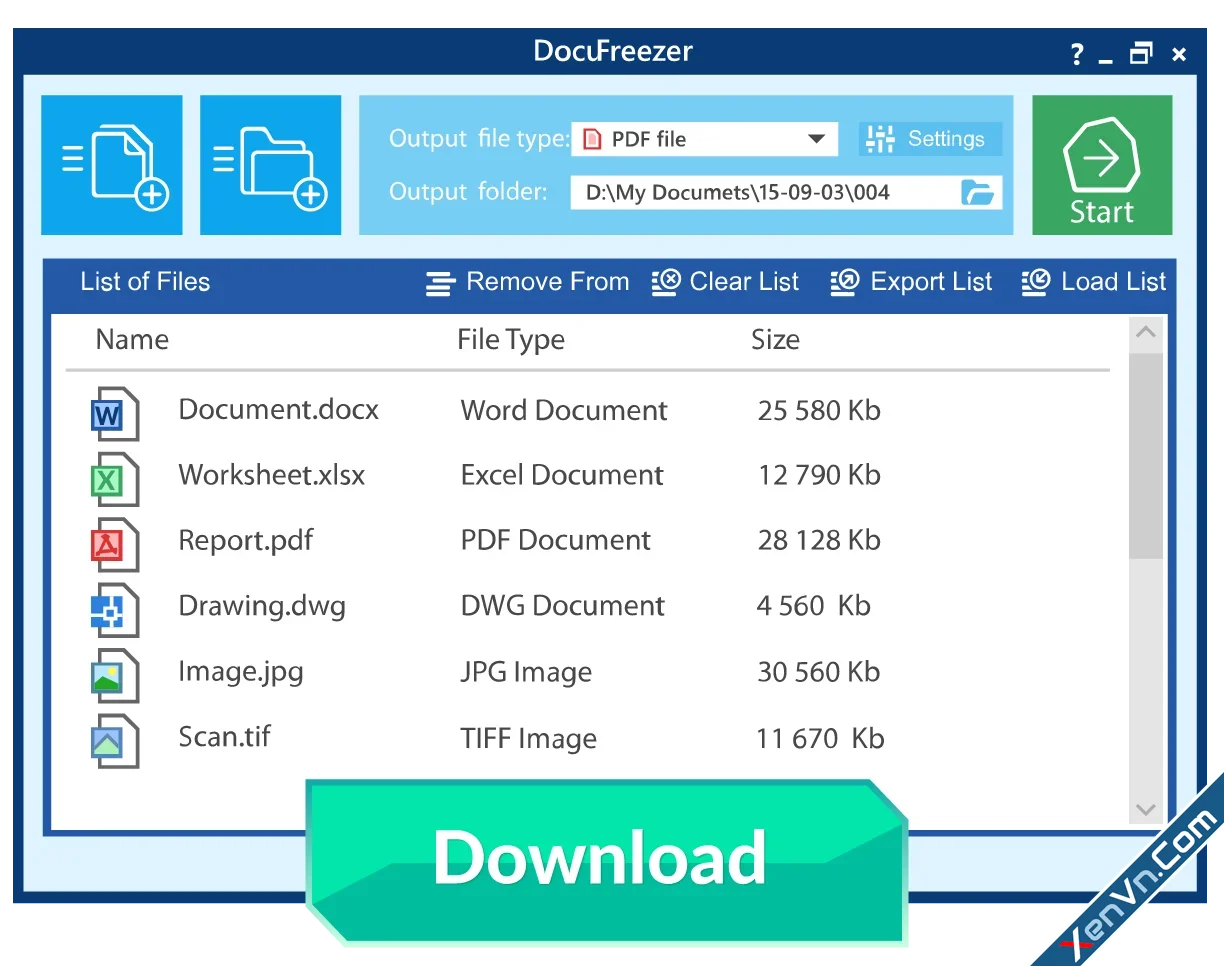The height and width of the screenshot is (966, 1224).
Task: Click Remove From in the list toolbar
Action: click(x=528, y=282)
